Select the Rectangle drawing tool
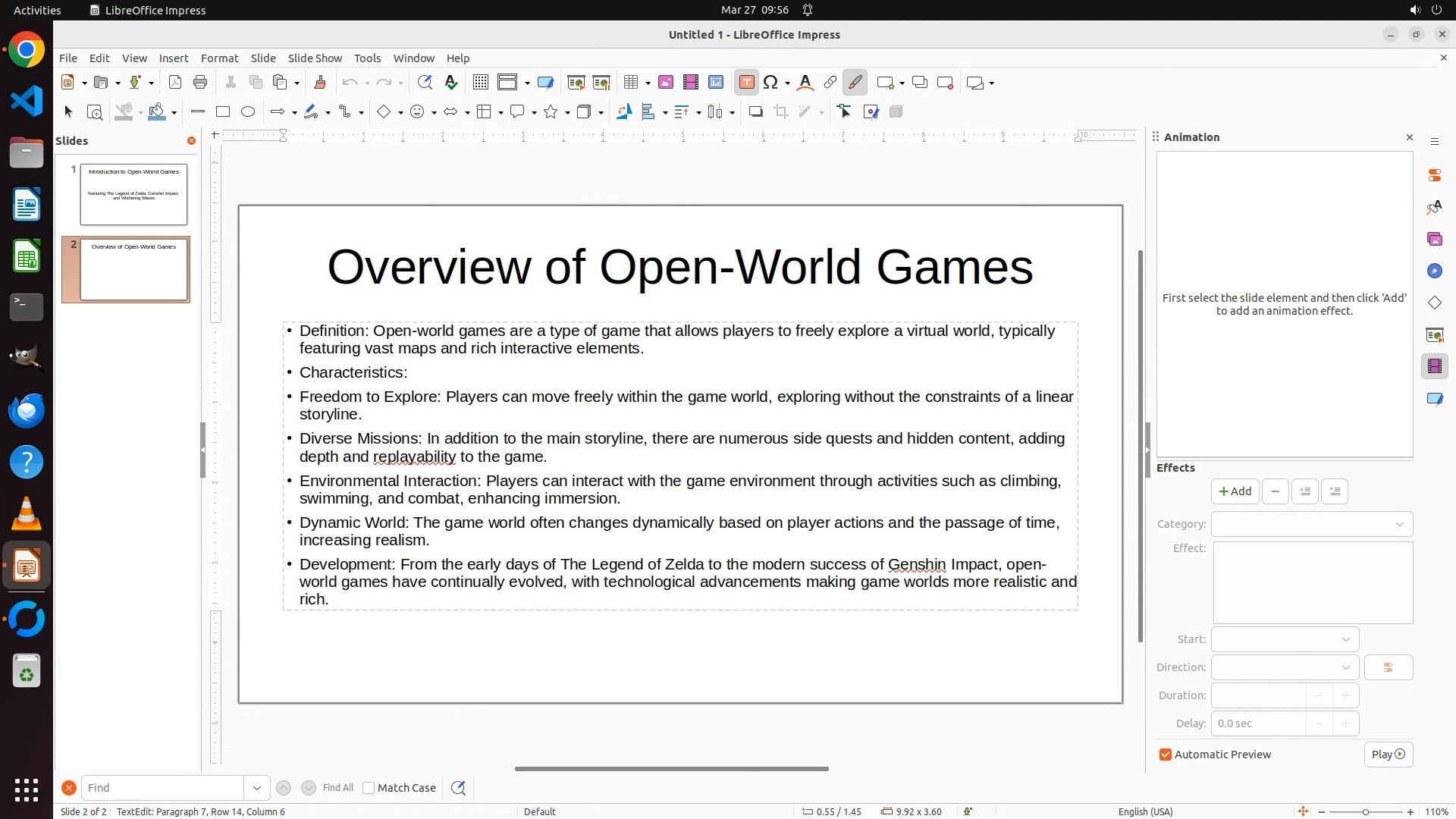The image size is (1456, 819). [223, 112]
